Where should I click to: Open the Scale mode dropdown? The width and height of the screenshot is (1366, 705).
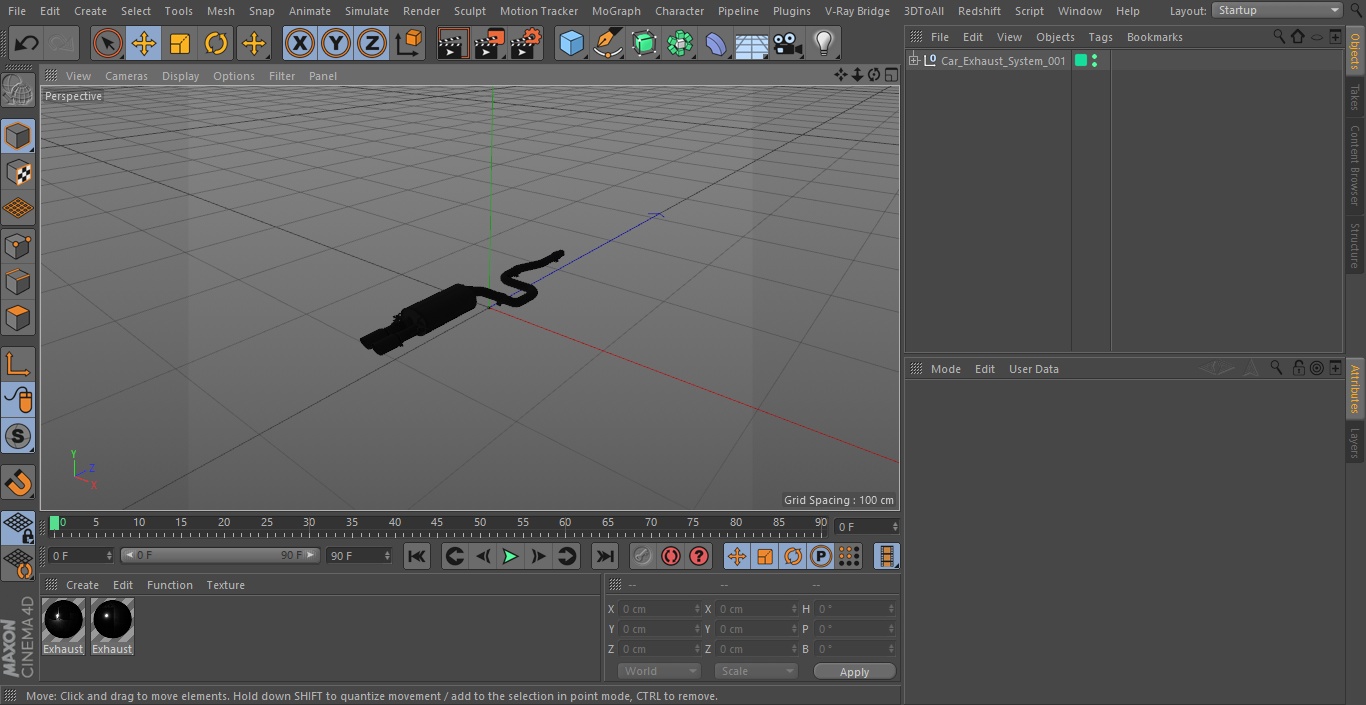pyautogui.click(x=756, y=671)
